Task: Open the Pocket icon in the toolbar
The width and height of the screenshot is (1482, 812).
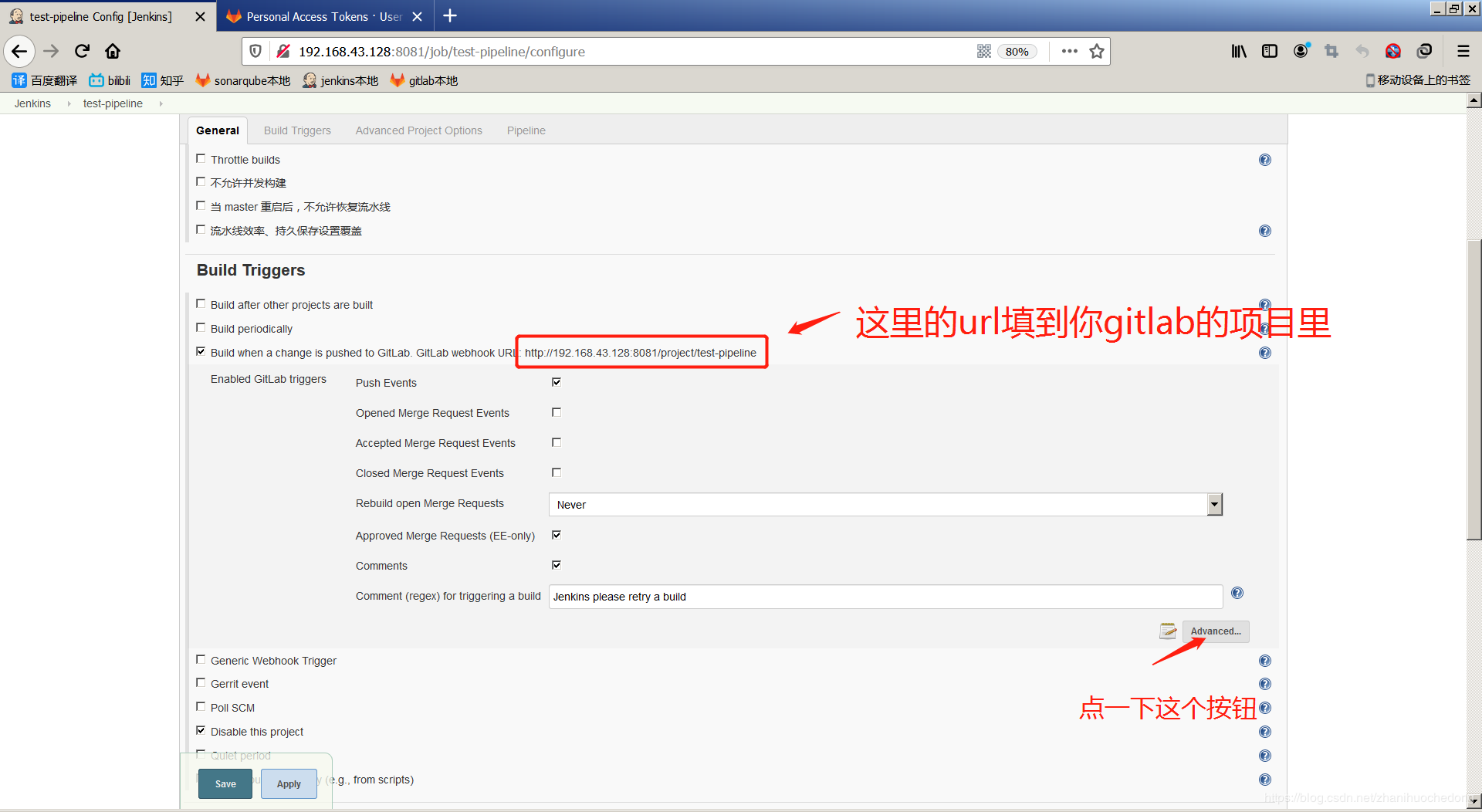Action: pyautogui.click(x=1393, y=51)
